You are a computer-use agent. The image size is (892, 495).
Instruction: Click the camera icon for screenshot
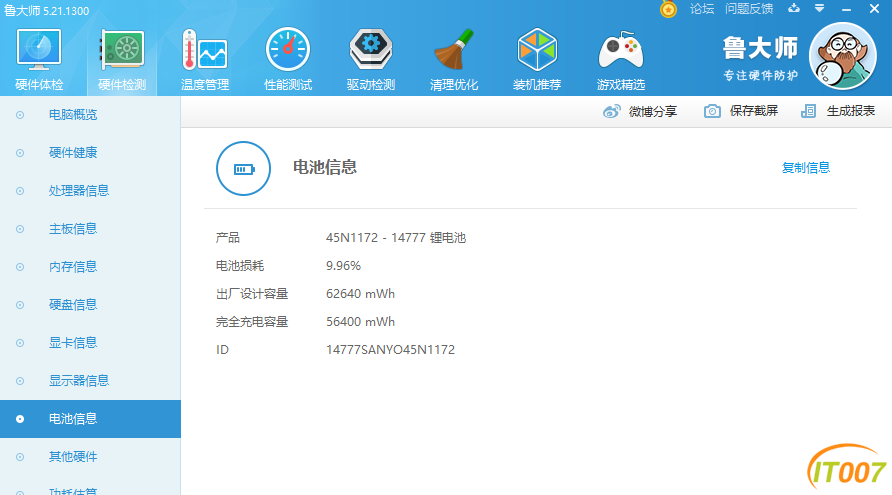[712, 111]
